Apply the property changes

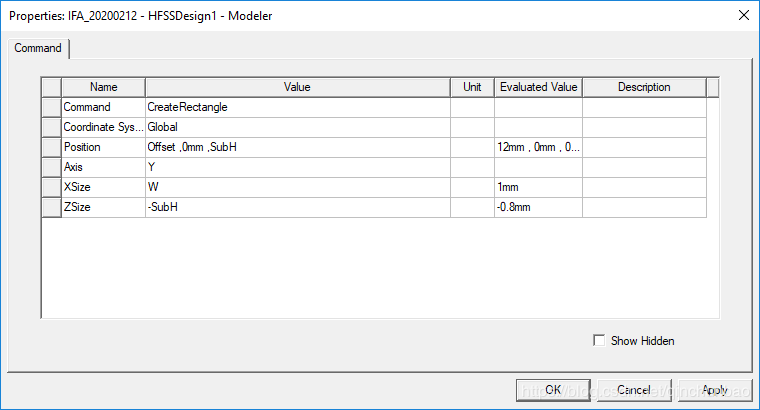pos(715,390)
